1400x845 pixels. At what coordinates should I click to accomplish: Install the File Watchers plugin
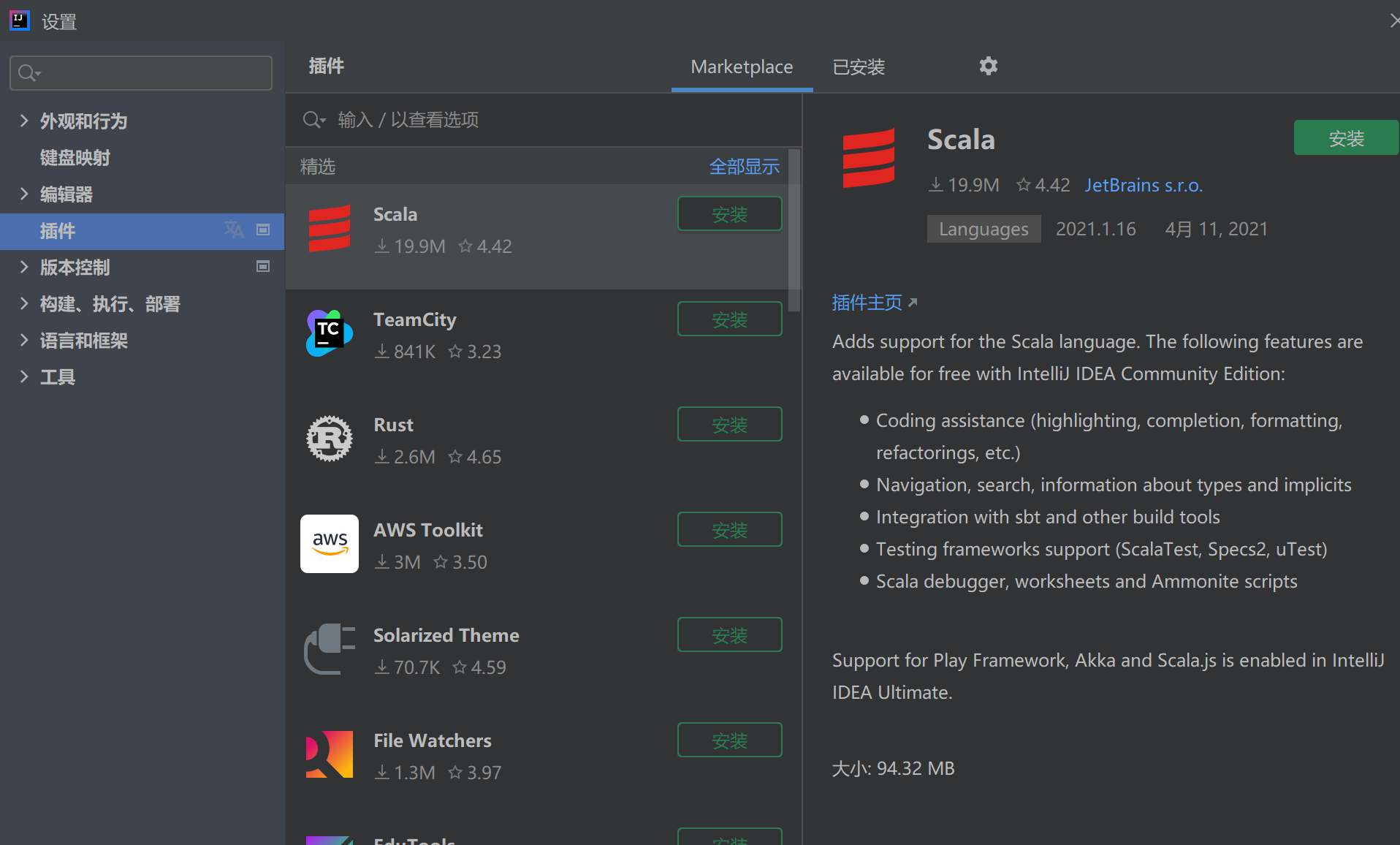point(729,740)
